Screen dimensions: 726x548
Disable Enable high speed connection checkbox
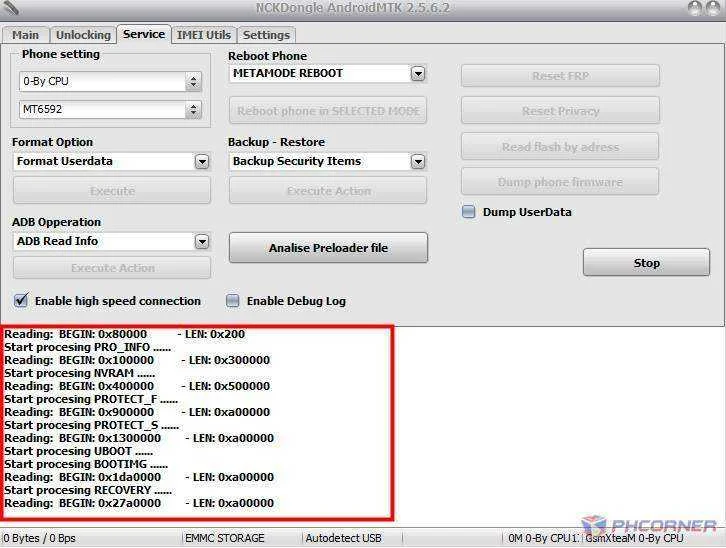(x=21, y=301)
